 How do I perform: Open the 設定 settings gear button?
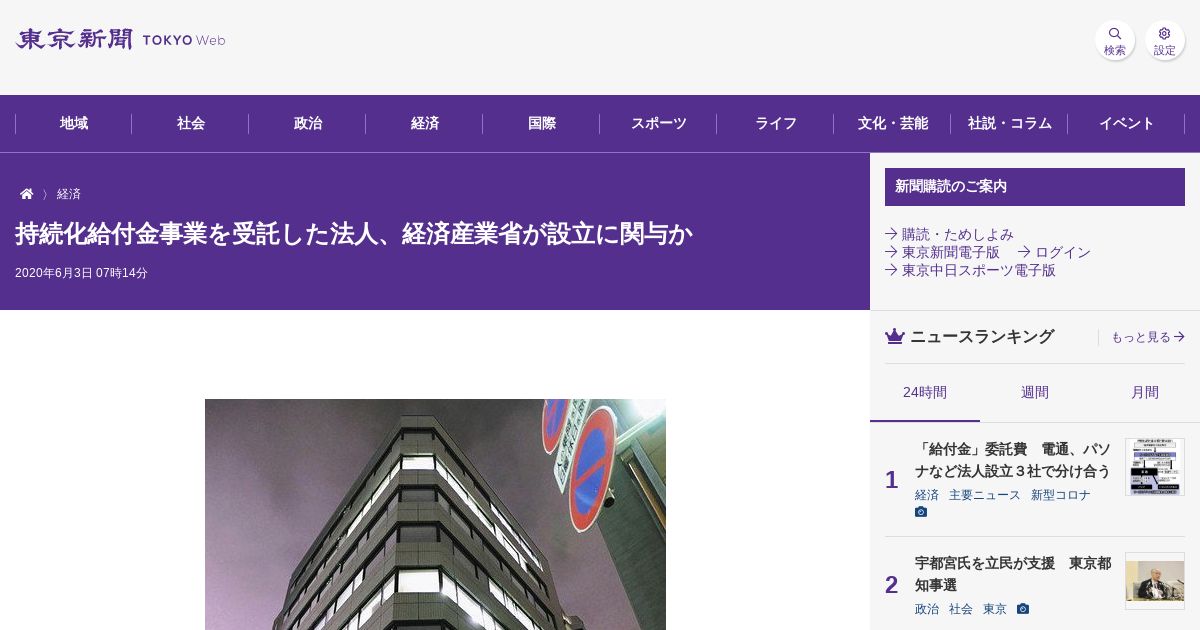[1165, 41]
